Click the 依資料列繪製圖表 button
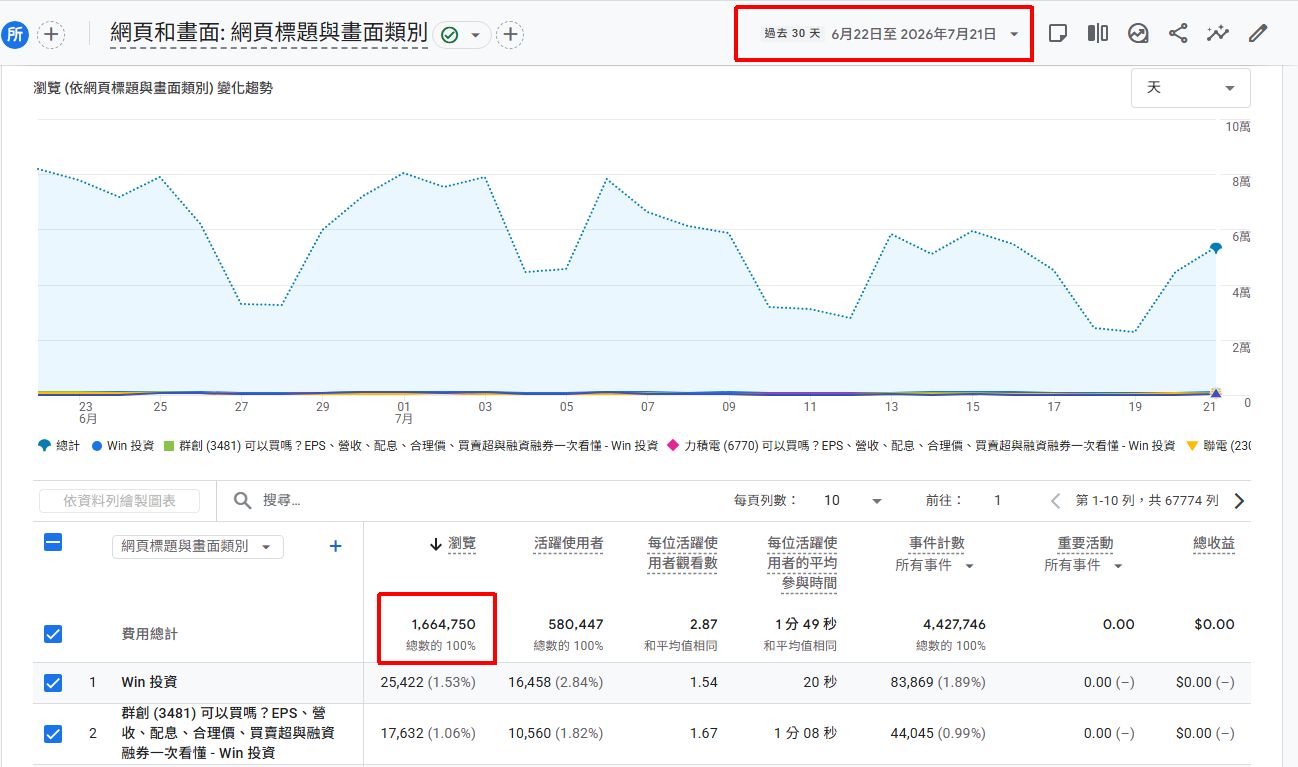 [119, 500]
